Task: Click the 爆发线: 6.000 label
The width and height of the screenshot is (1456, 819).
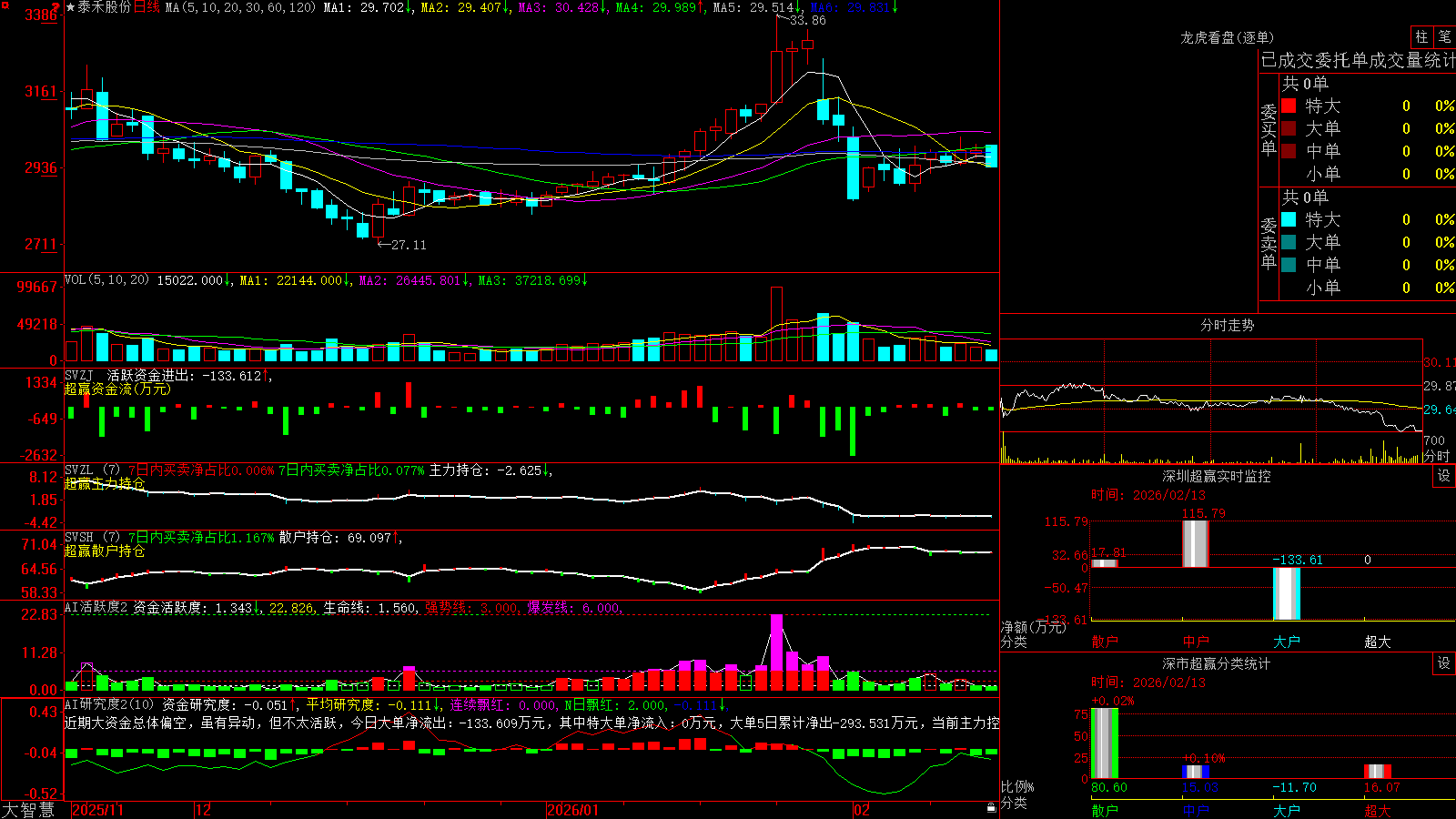Action: [x=575, y=608]
